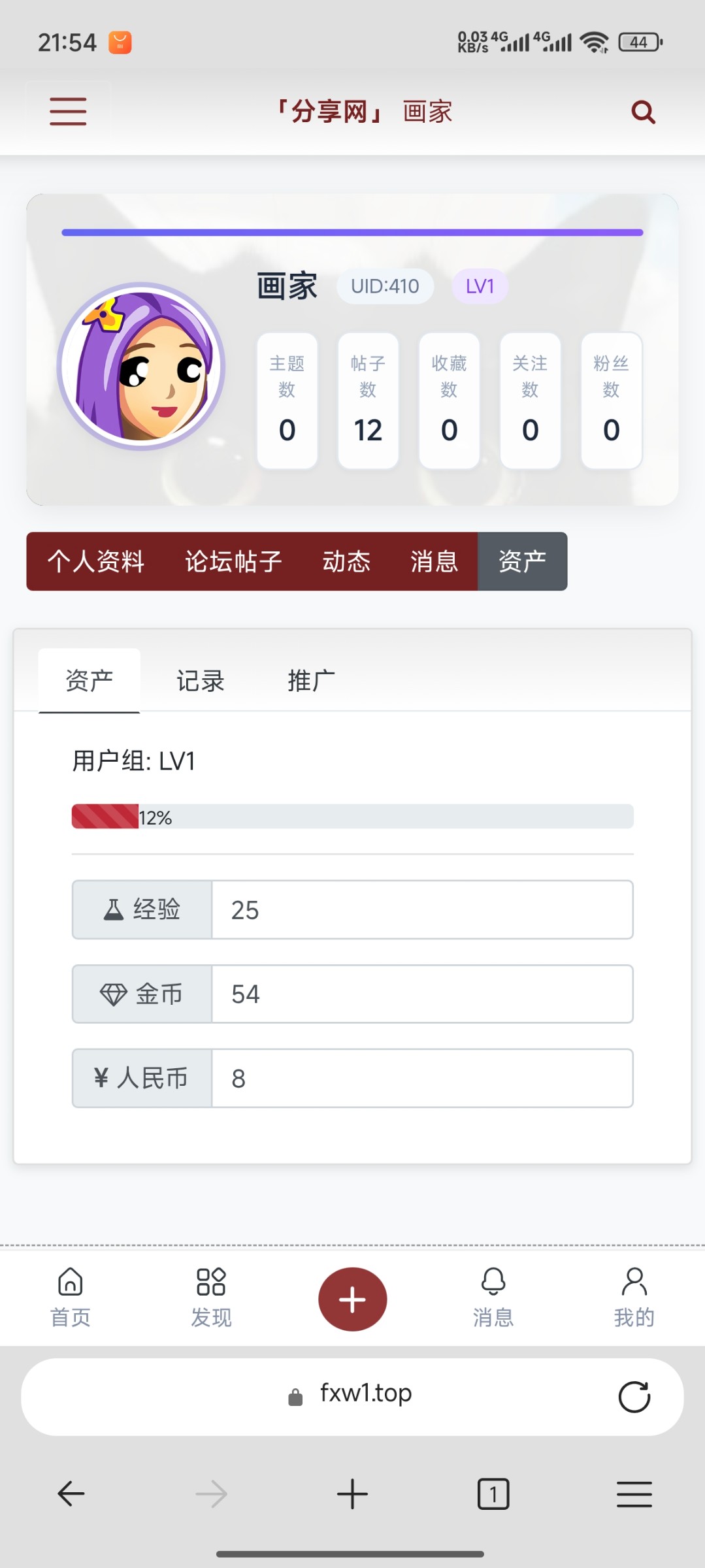This screenshot has height=1568, width=705.
Task: Reload page with the refresh icon
Action: point(634,1397)
